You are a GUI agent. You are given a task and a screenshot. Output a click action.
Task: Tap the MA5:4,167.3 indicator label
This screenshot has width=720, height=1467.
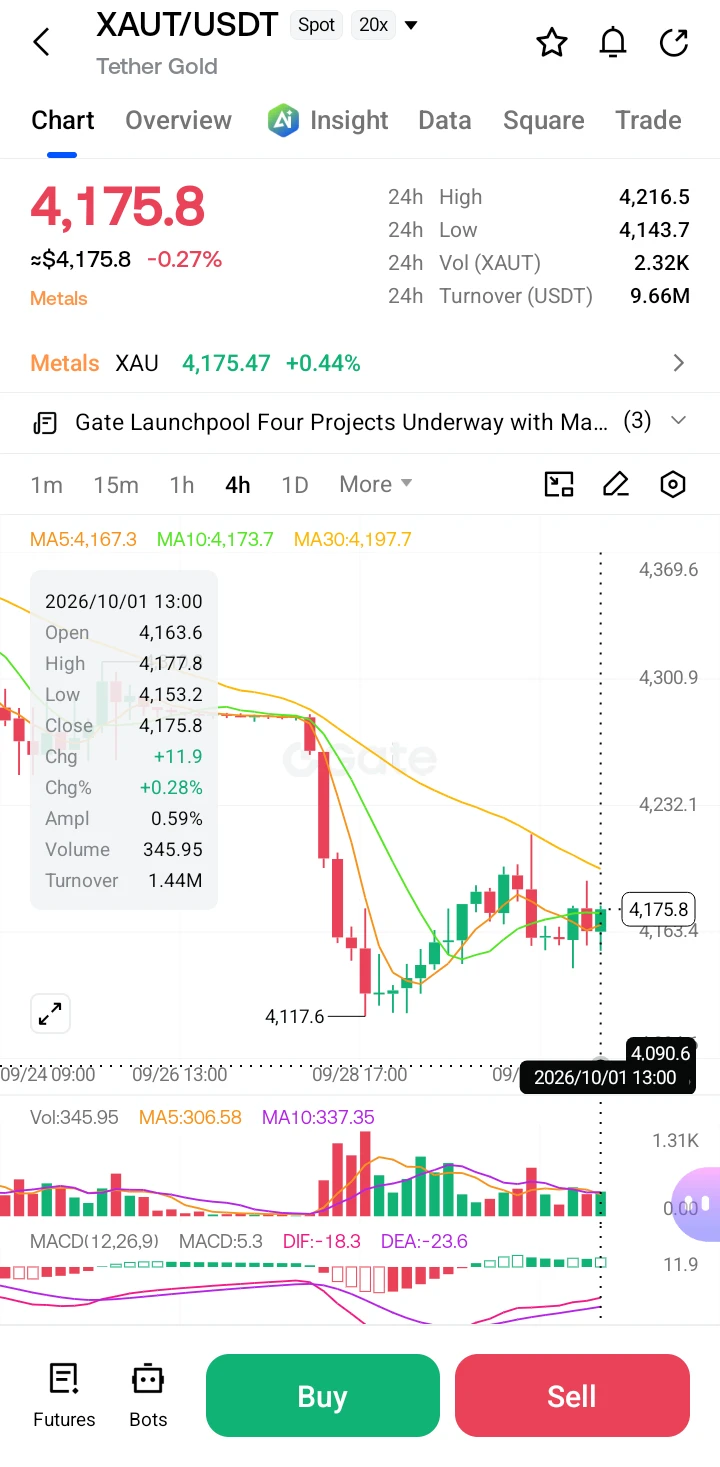tap(83, 539)
